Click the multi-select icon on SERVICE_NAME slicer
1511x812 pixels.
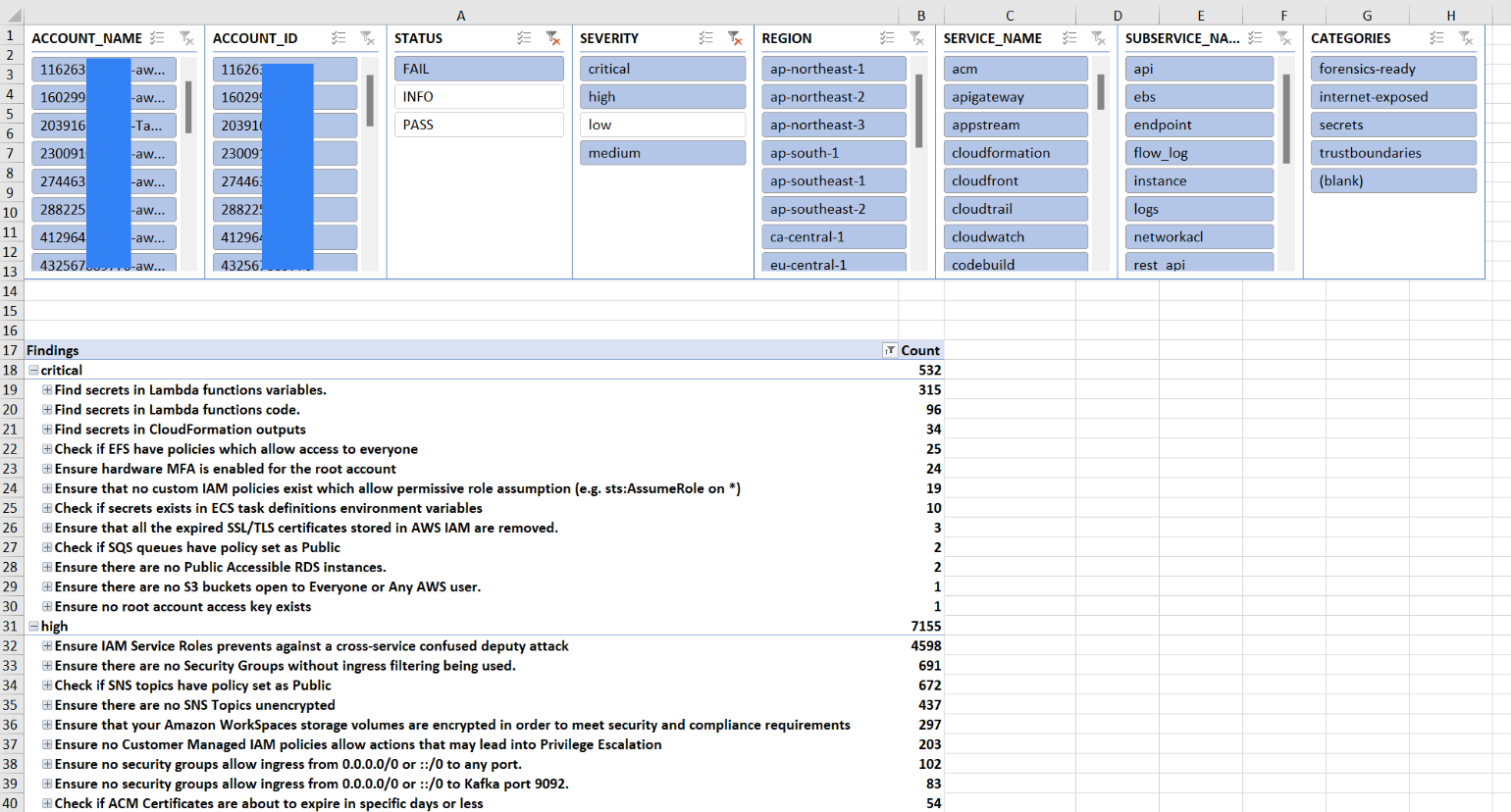point(1069,38)
